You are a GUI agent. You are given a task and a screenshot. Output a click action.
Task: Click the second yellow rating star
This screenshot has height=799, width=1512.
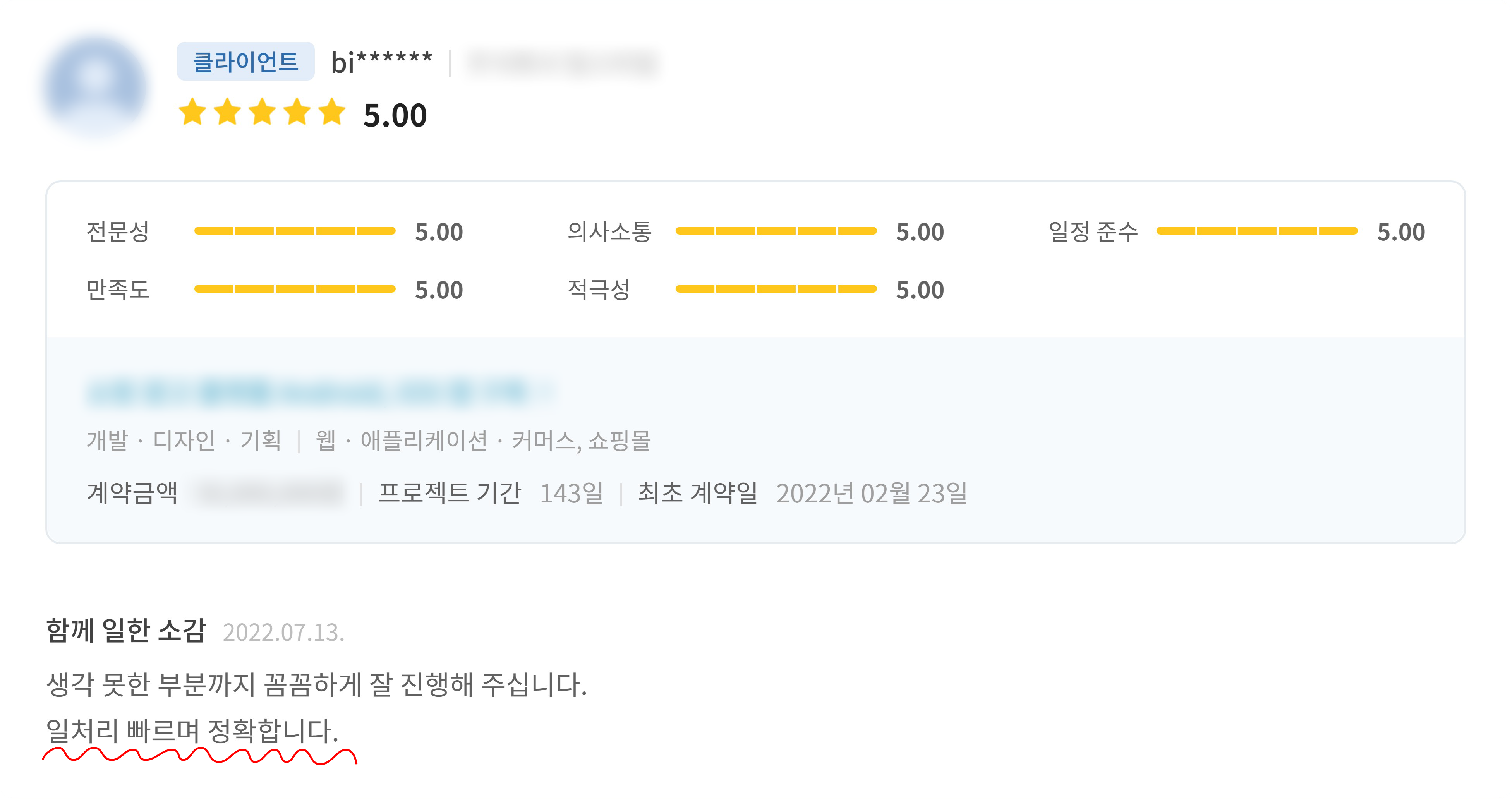tap(227, 112)
